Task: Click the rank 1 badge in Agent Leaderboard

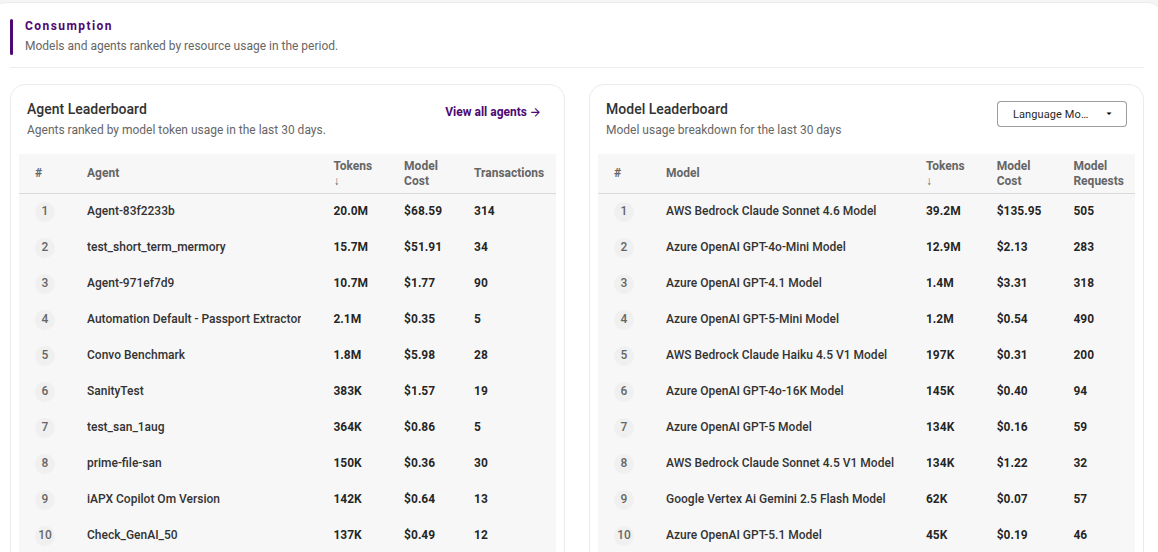Action: [x=44, y=211]
